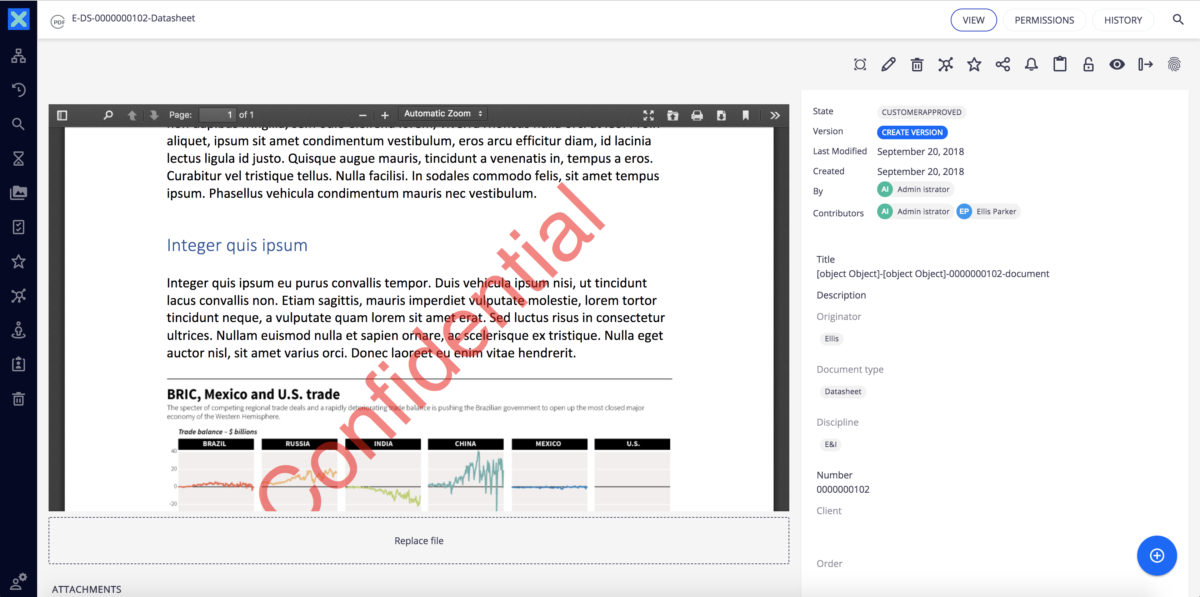Switch to the PERMISSIONS tab
1200x597 pixels.
(1044, 20)
